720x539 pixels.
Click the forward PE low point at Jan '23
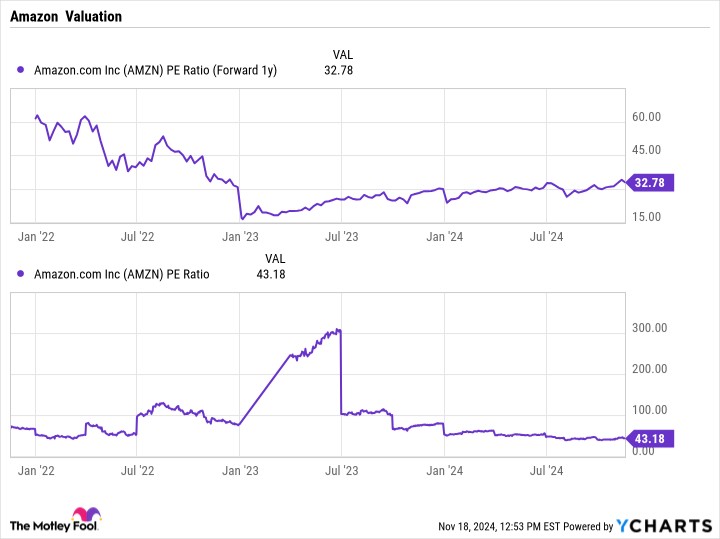(242, 219)
